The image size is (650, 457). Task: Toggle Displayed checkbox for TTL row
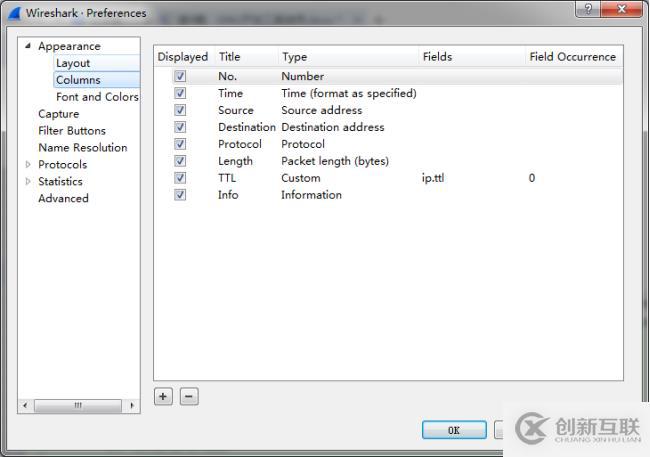(180, 178)
